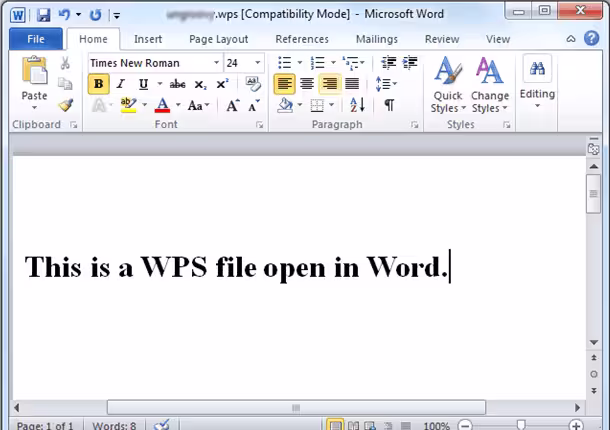Click the Save icon in Quick Access toolbar
The width and height of the screenshot is (610, 430).
pos(44,15)
